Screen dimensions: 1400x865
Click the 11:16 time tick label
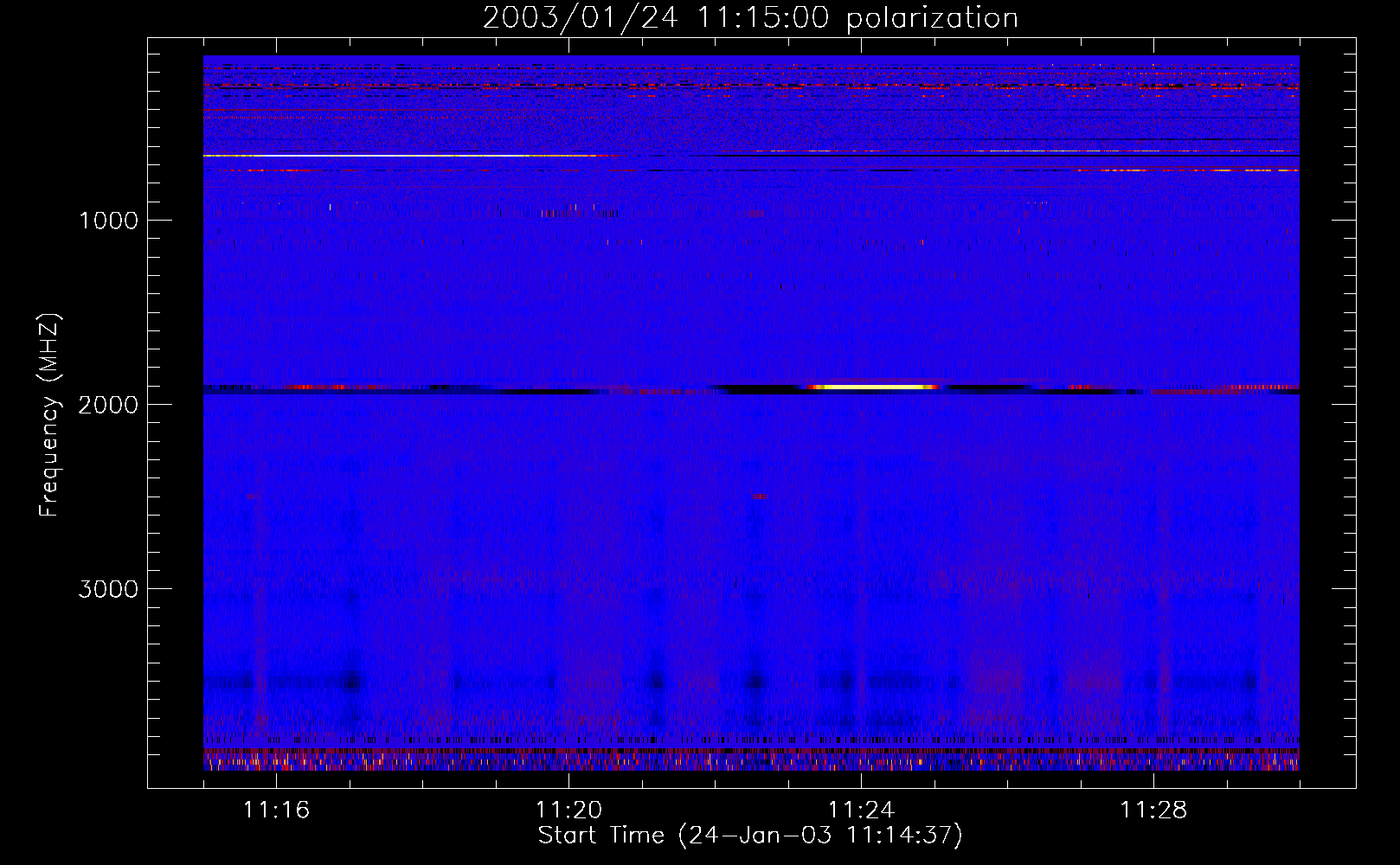[x=277, y=811]
